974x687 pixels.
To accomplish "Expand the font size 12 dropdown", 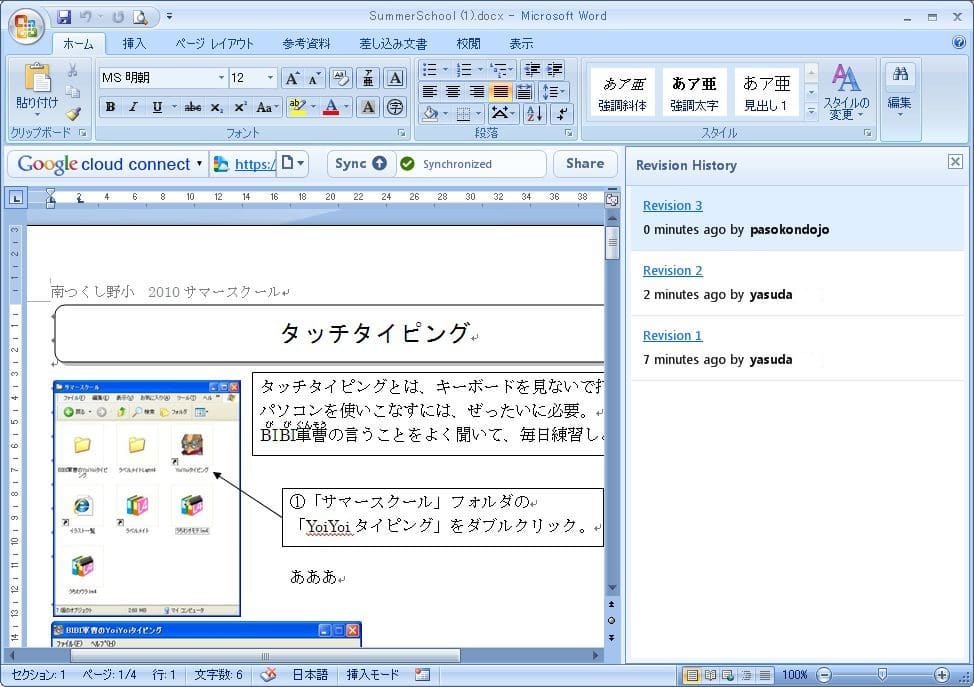I will [x=270, y=78].
